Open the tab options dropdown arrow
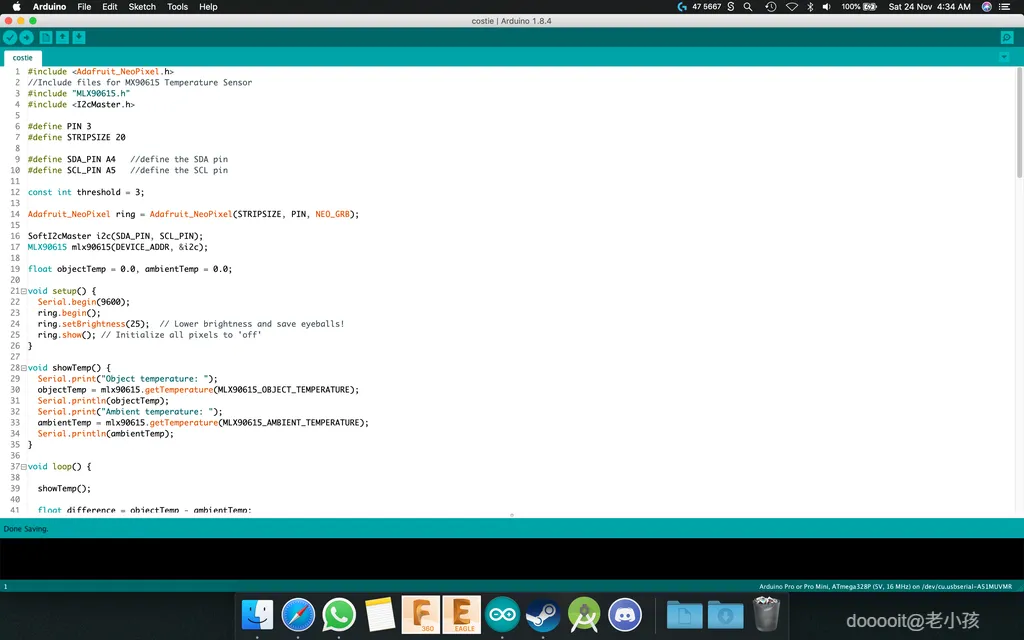This screenshot has width=1024, height=640. point(1004,57)
